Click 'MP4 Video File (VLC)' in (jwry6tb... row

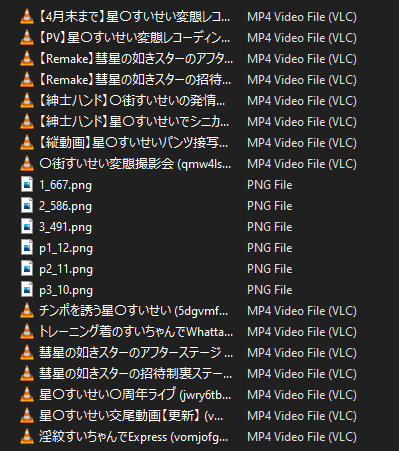[x=302, y=395]
